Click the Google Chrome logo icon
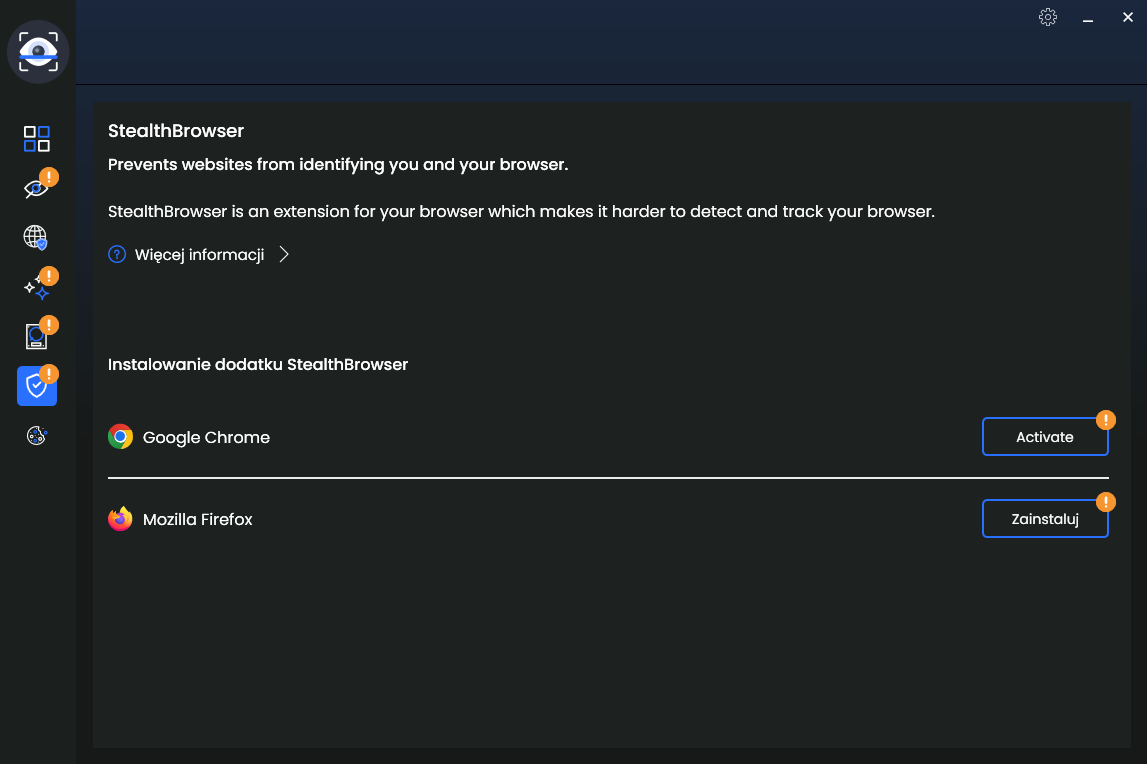1147x764 pixels. point(121,437)
